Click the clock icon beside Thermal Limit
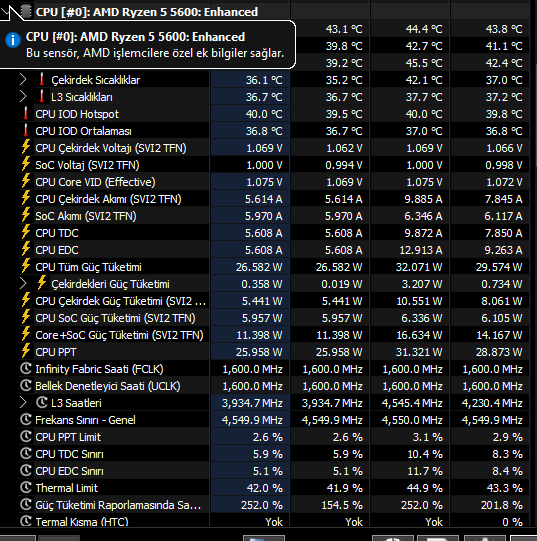This screenshot has height=541, width=537. click(26, 488)
